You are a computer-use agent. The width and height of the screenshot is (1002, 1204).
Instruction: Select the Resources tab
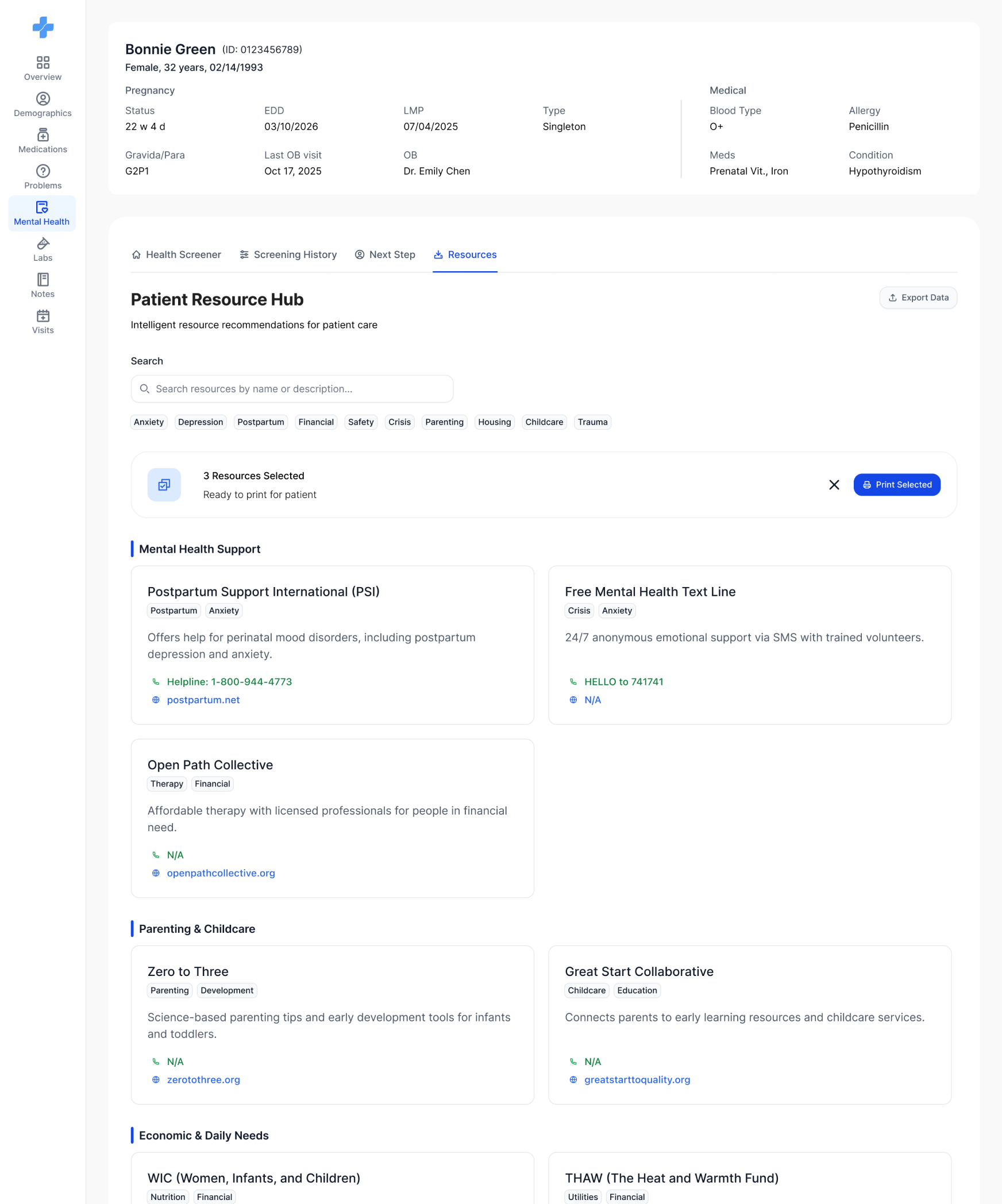(465, 254)
